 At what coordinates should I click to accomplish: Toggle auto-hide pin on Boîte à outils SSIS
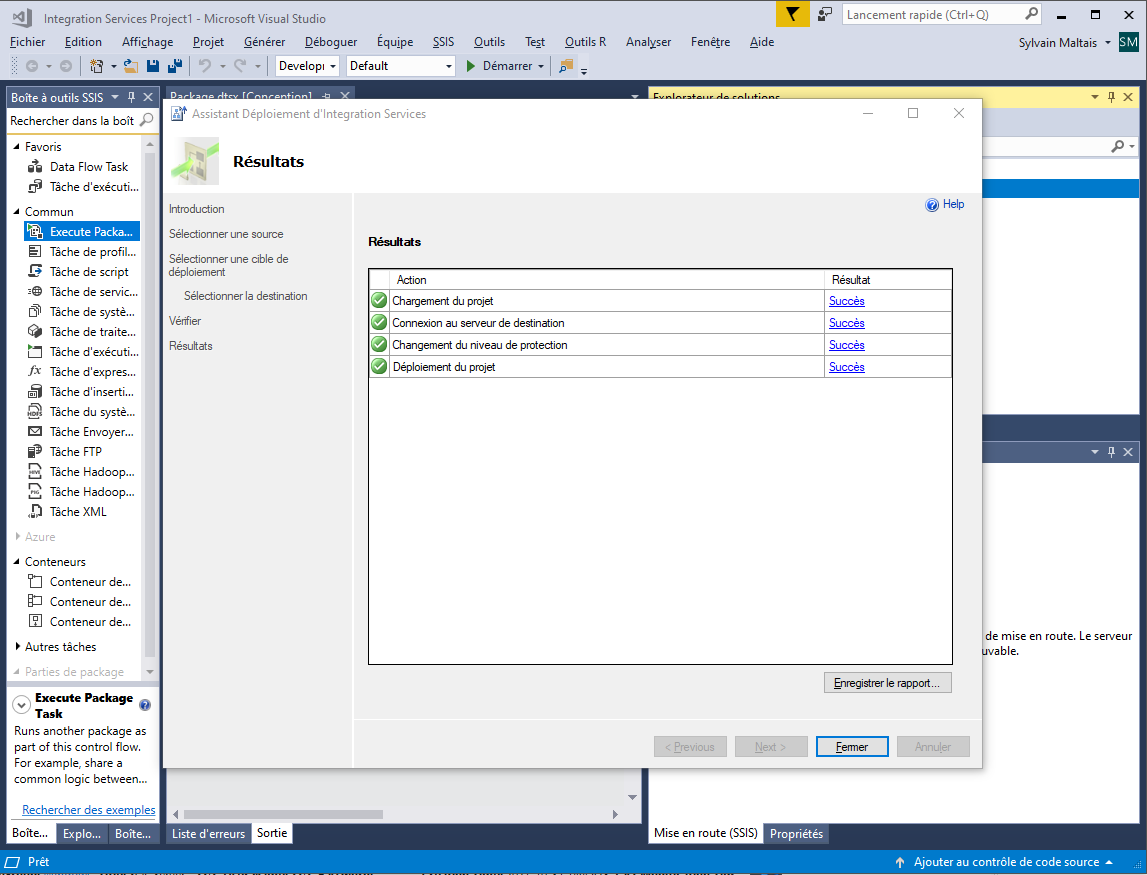click(131, 97)
